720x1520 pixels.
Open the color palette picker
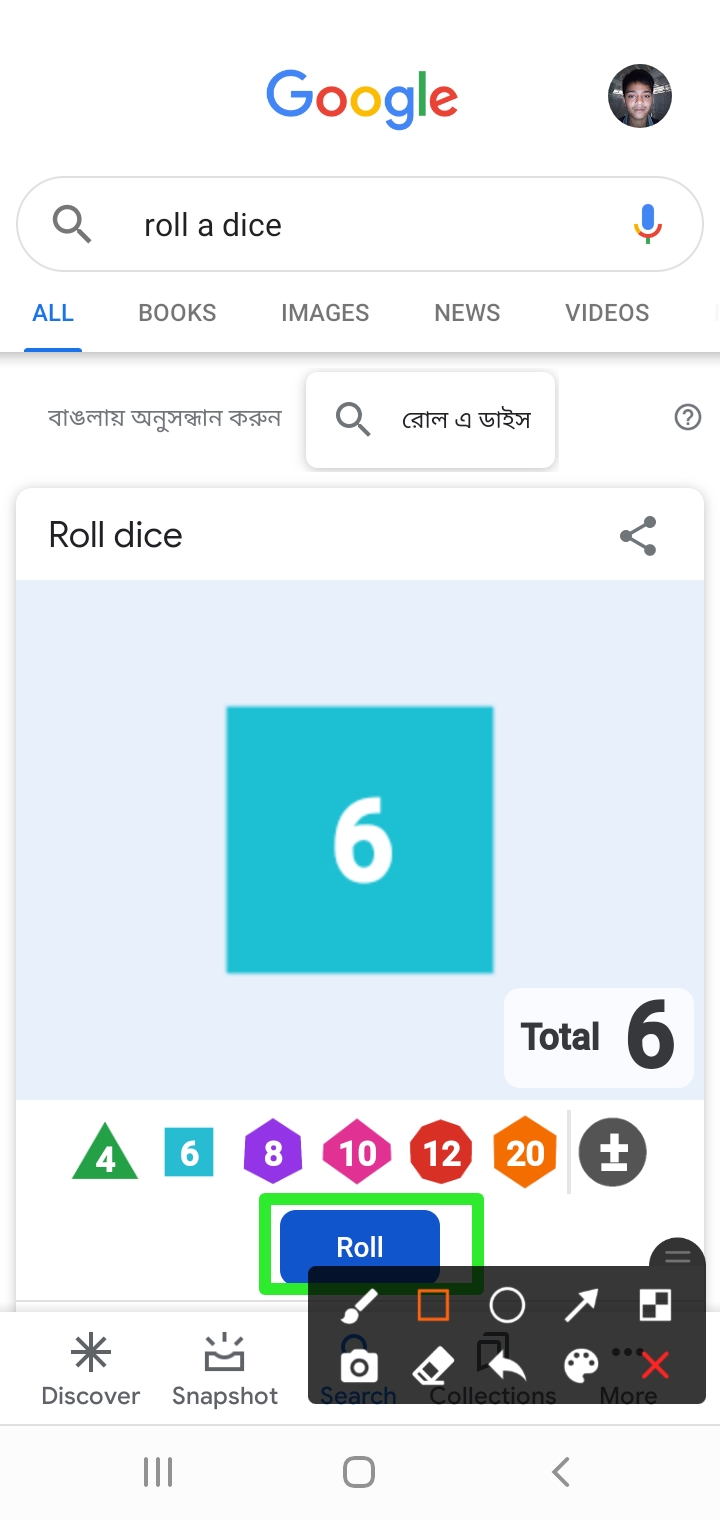coord(581,1365)
